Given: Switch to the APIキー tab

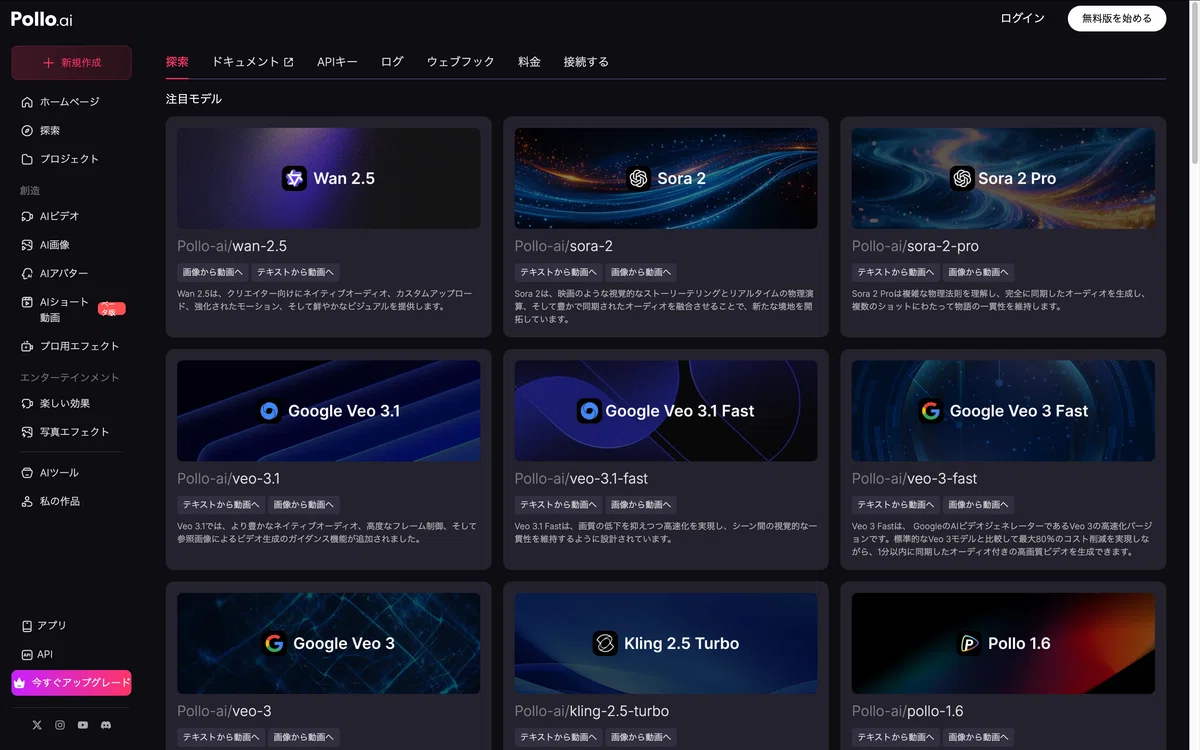Looking at the screenshot, I should pos(337,62).
